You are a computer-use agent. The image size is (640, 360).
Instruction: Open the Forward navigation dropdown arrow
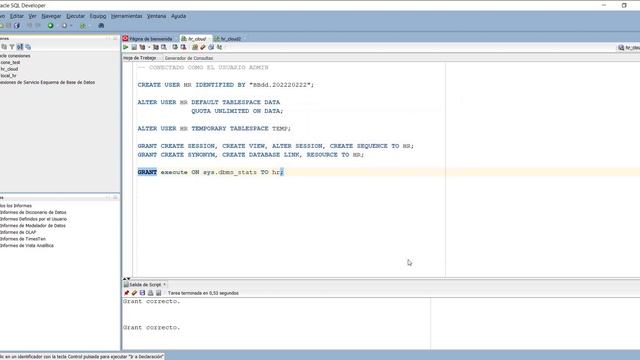coord(71,26)
